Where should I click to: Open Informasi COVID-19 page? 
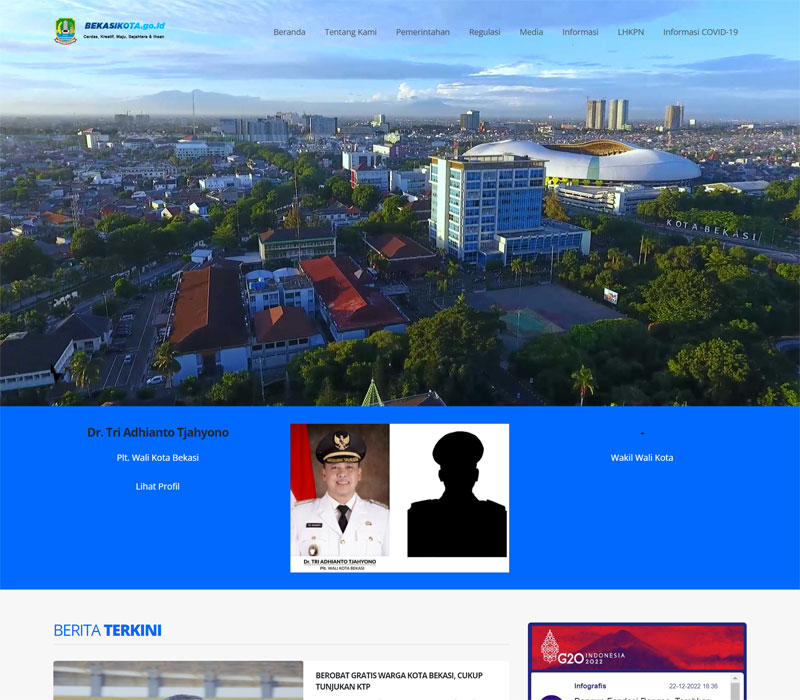pos(700,32)
